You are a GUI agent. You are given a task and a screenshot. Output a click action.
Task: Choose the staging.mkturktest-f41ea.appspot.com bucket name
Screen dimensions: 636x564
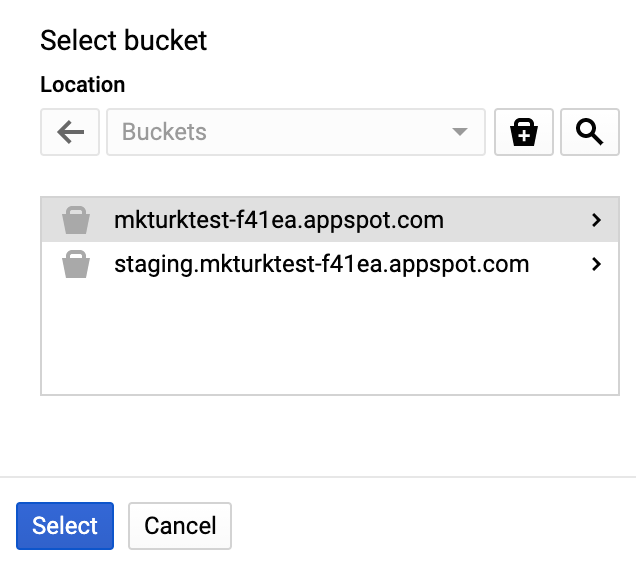(321, 265)
